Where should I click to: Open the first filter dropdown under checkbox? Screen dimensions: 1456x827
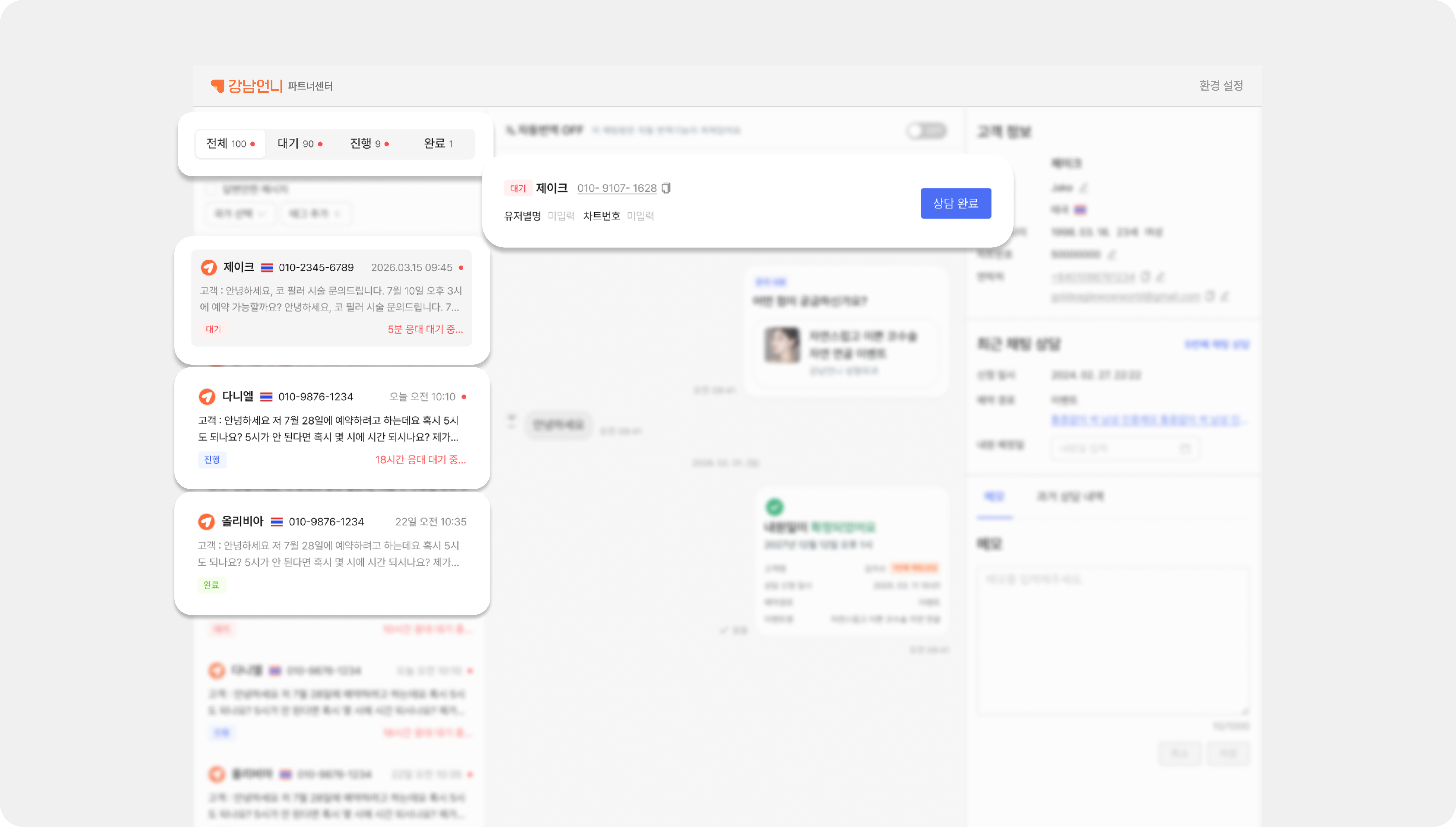click(240, 213)
